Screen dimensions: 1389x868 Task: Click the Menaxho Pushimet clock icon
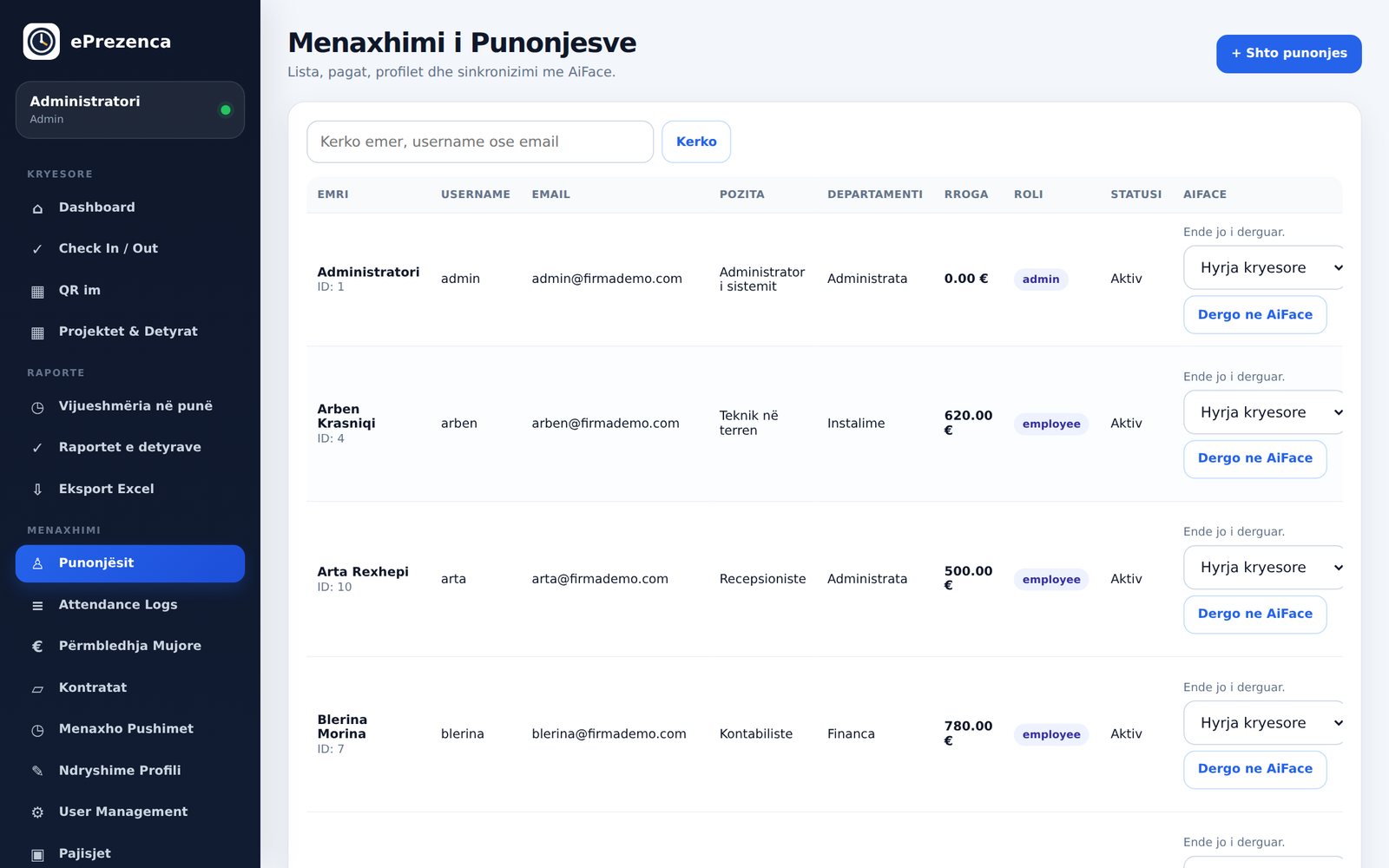point(37,730)
